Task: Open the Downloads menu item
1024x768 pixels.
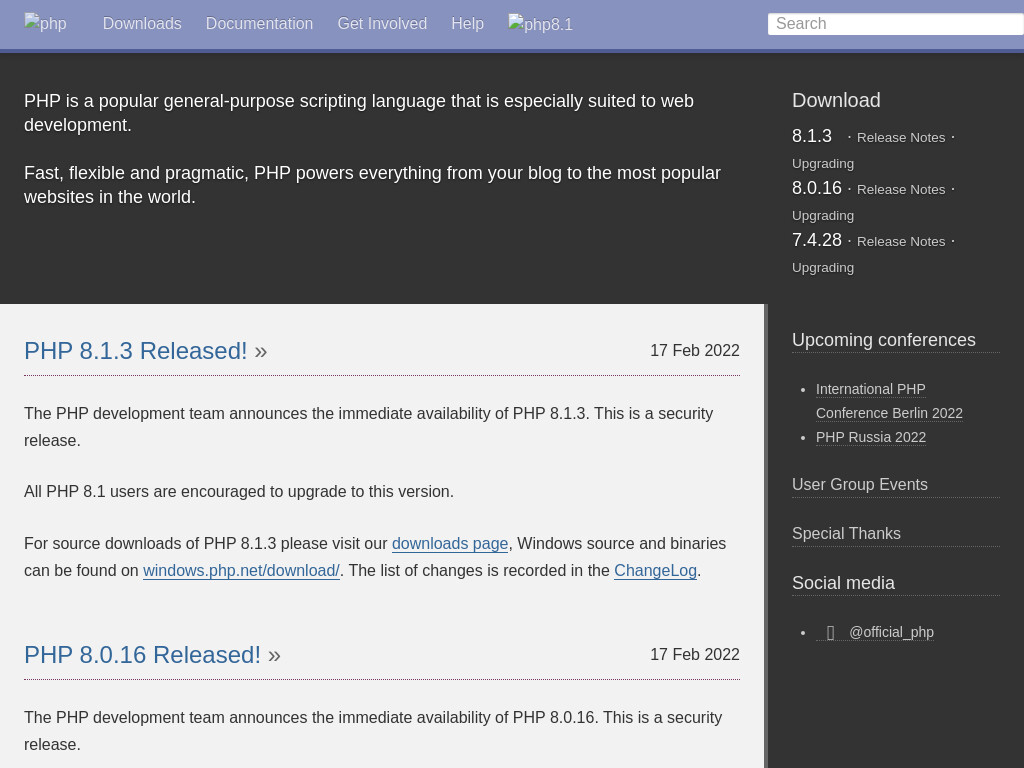Action: click(x=142, y=24)
